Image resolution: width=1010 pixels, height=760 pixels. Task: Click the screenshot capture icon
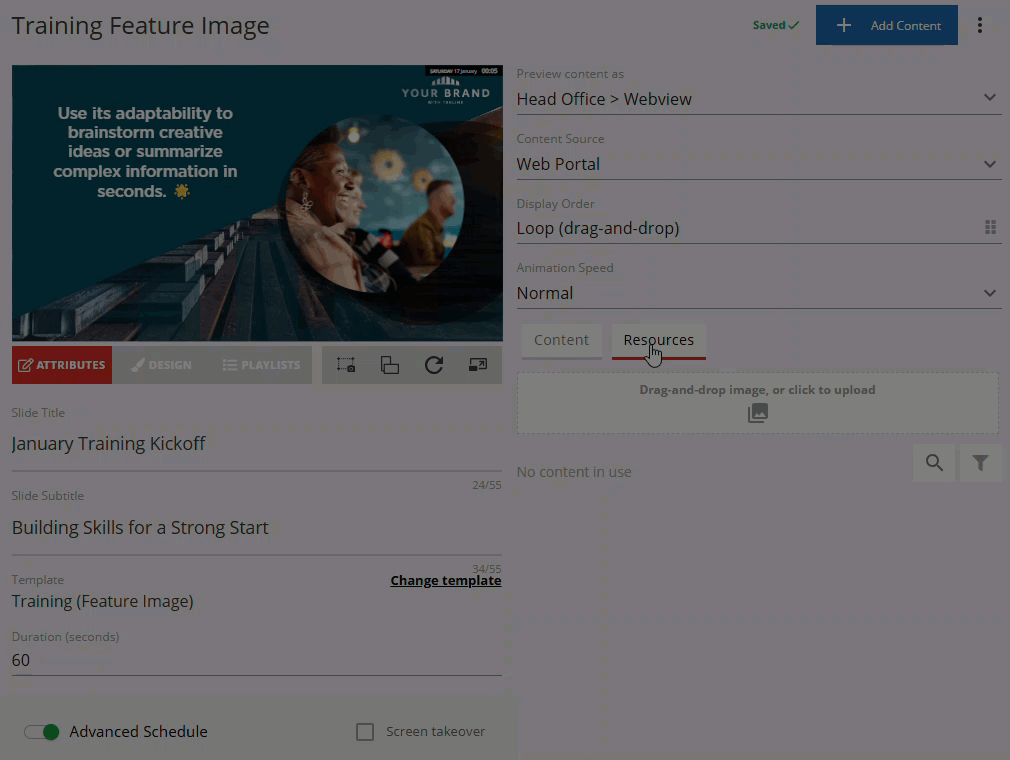[x=346, y=365]
